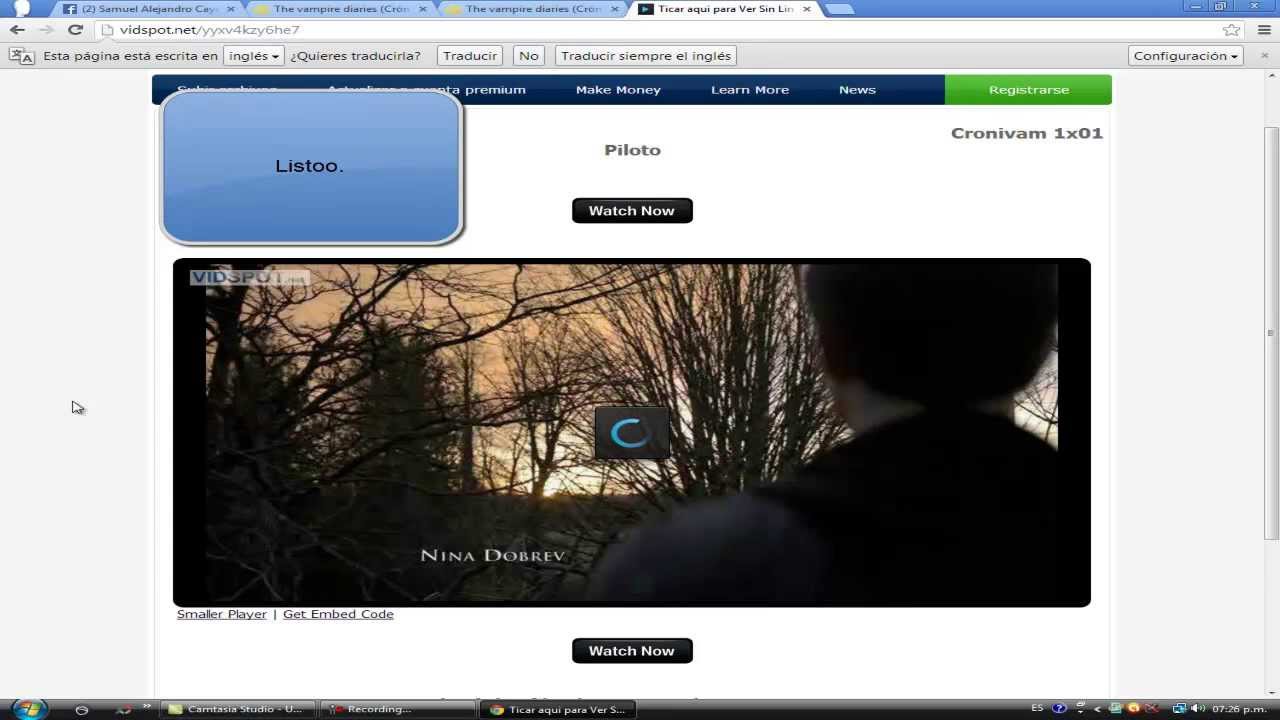Open Learn More menu item
The width and height of the screenshot is (1280, 720).
point(750,90)
